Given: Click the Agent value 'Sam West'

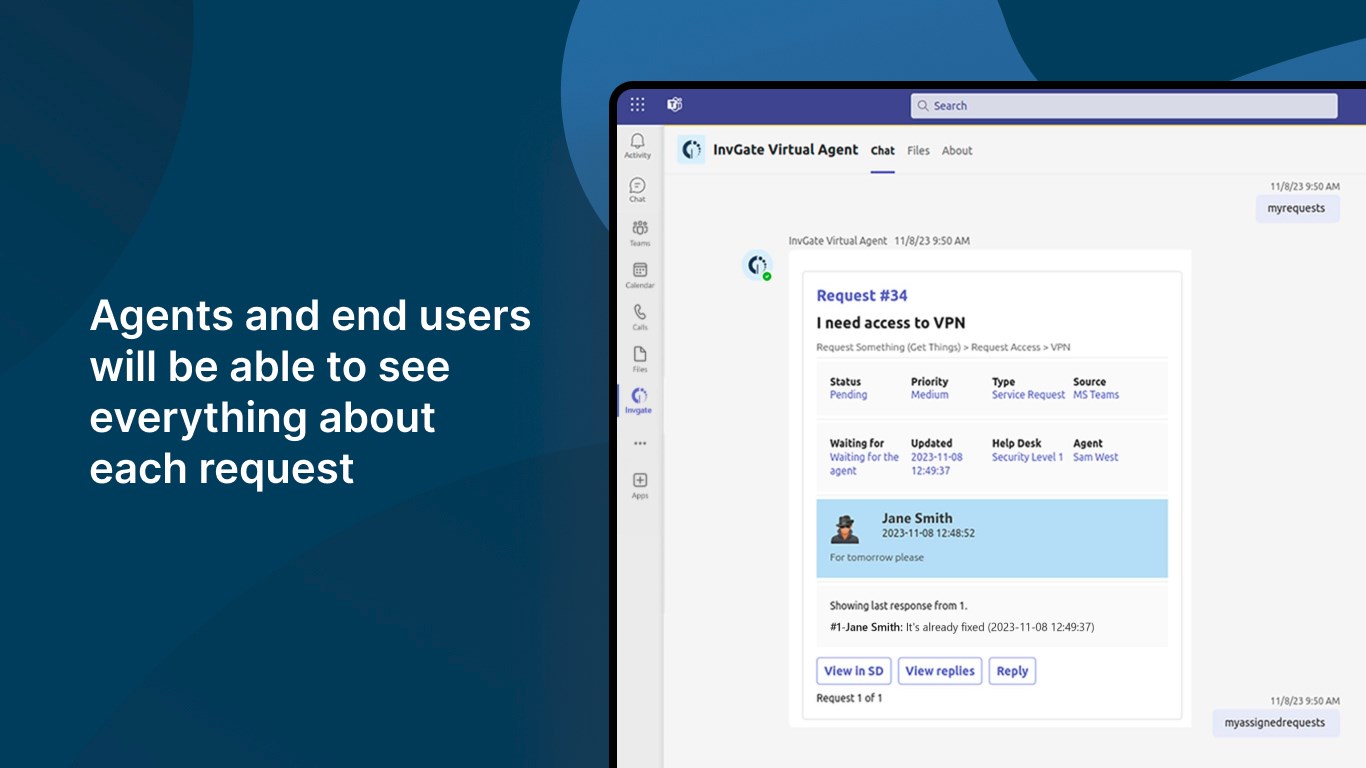Looking at the screenshot, I should [1096, 457].
